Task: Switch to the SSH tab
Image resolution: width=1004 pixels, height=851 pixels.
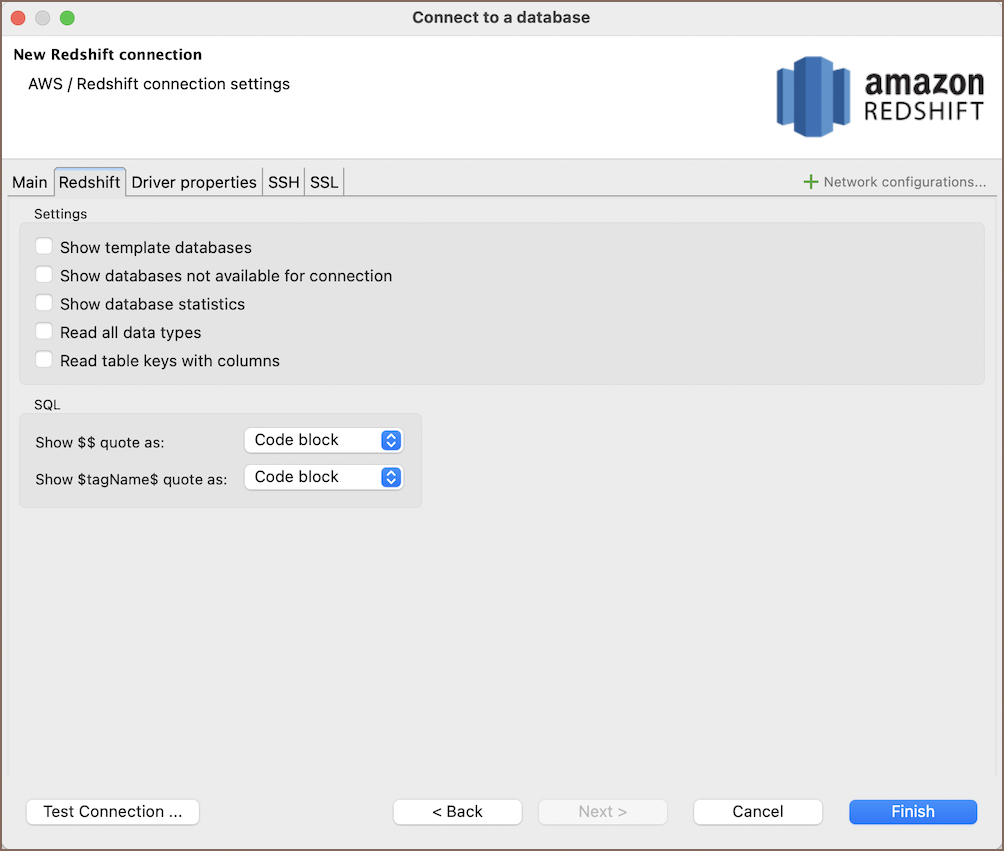Action: 284,182
